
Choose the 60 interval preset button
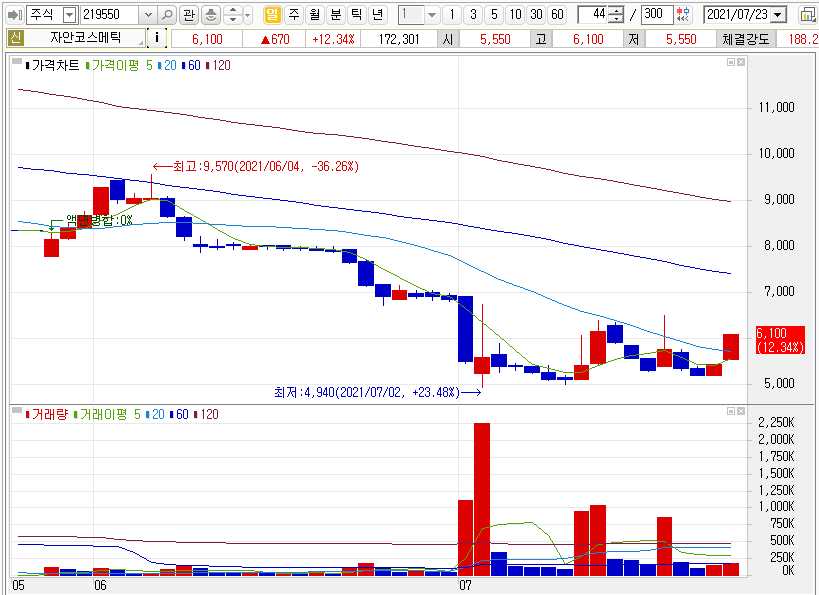[x=557, y=15]
